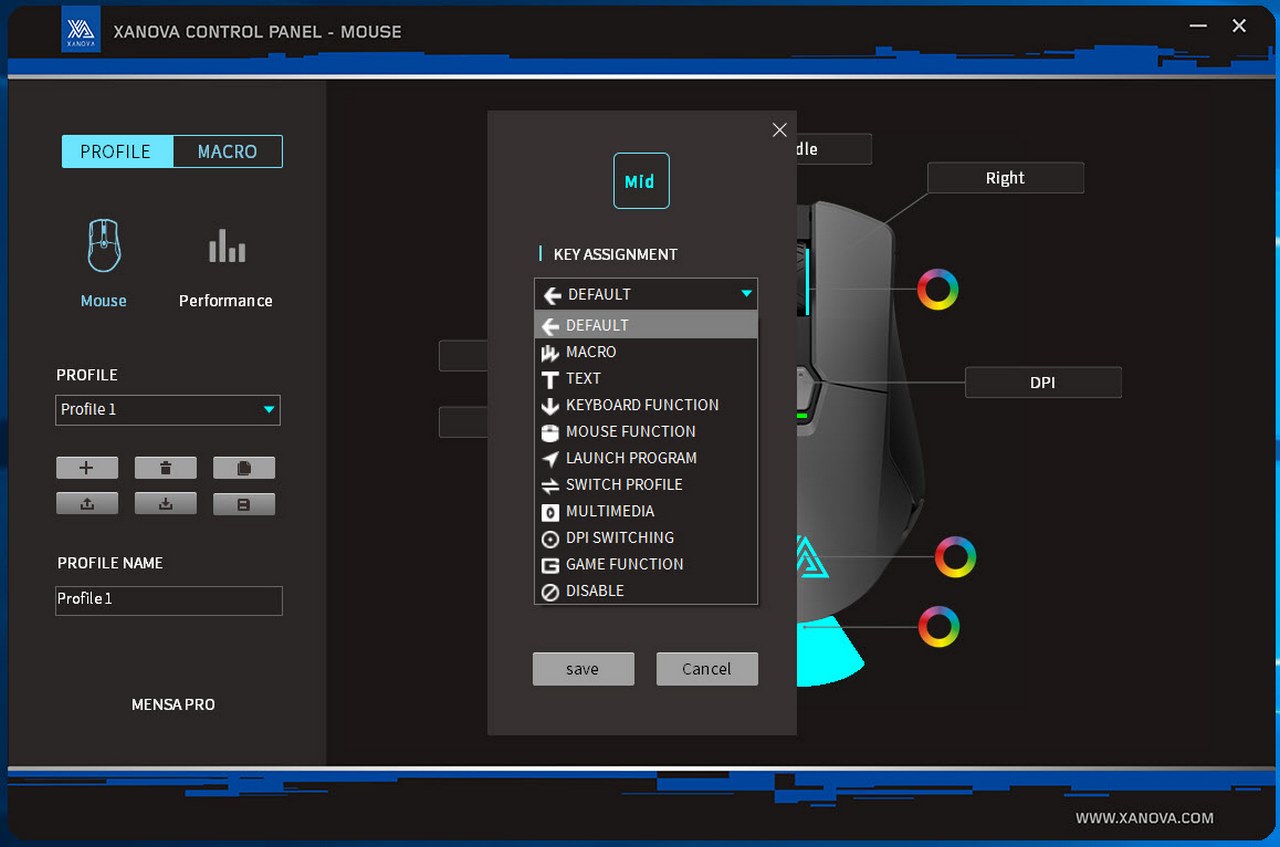Import a profile using the download arrow icon
The width and height of the screenshot is (1280, 847).
click(165, 504)
